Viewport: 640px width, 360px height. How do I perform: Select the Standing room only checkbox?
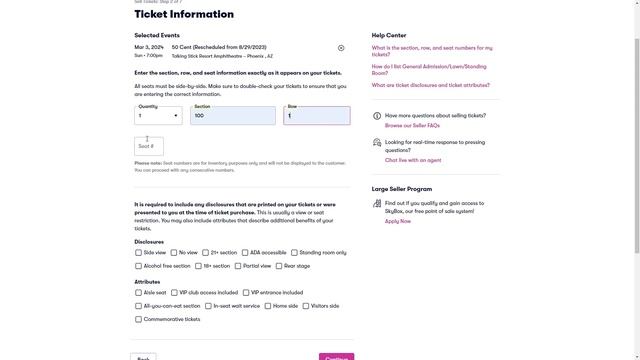(294, 253)
